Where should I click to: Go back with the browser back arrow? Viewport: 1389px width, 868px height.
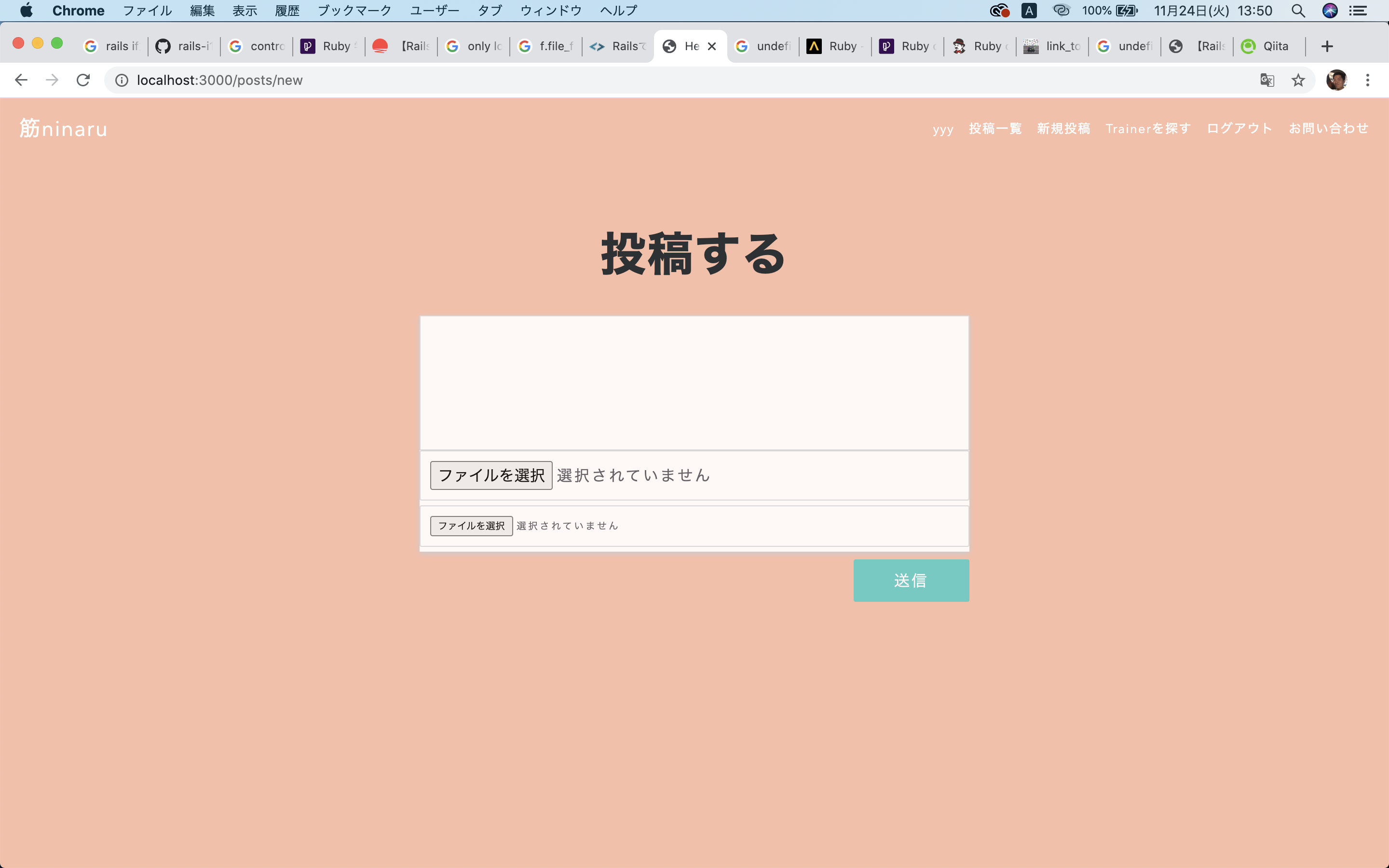pos(21,80)
